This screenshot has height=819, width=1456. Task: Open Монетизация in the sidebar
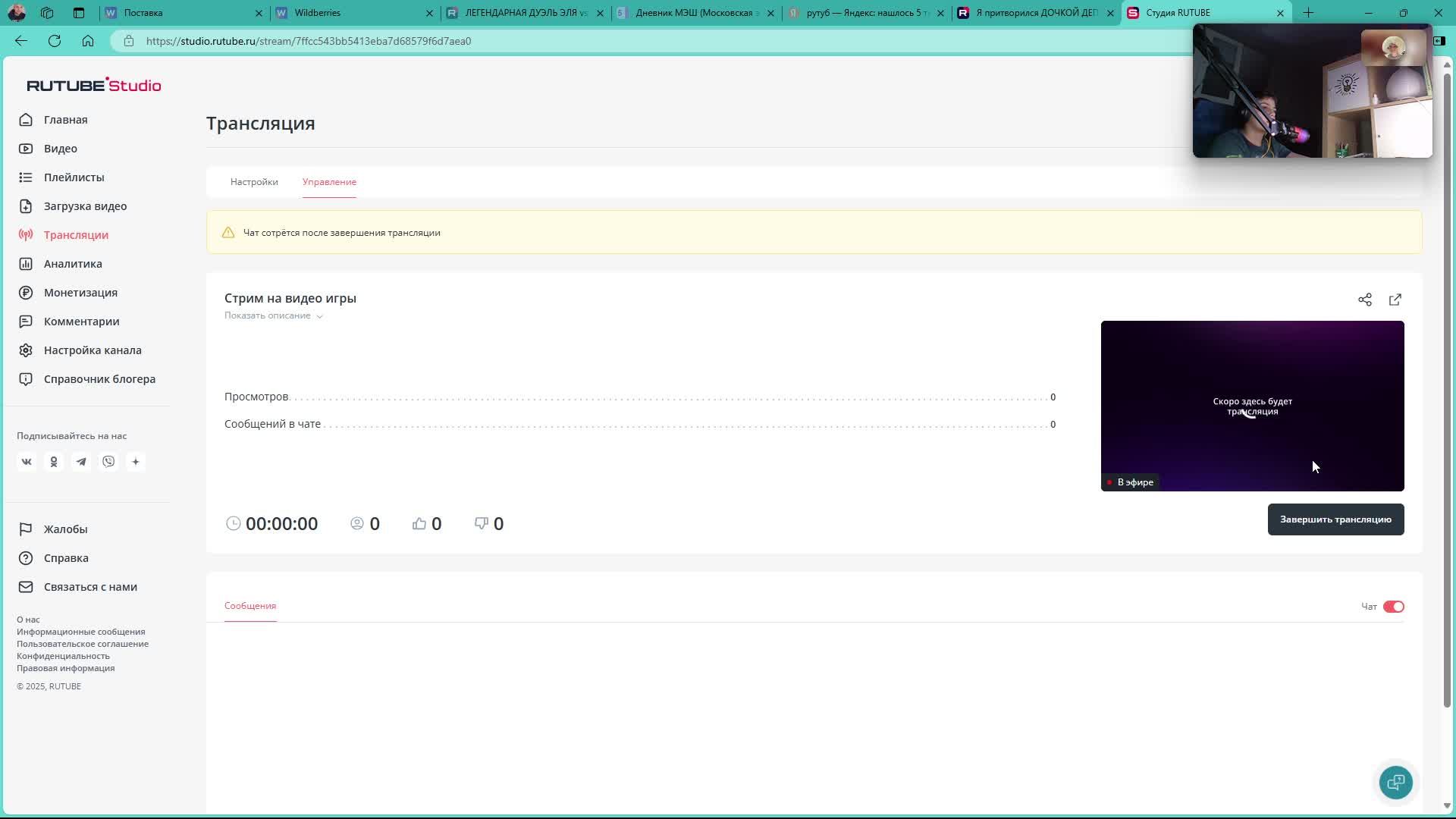pyautogui.click(x=80, y=293)
